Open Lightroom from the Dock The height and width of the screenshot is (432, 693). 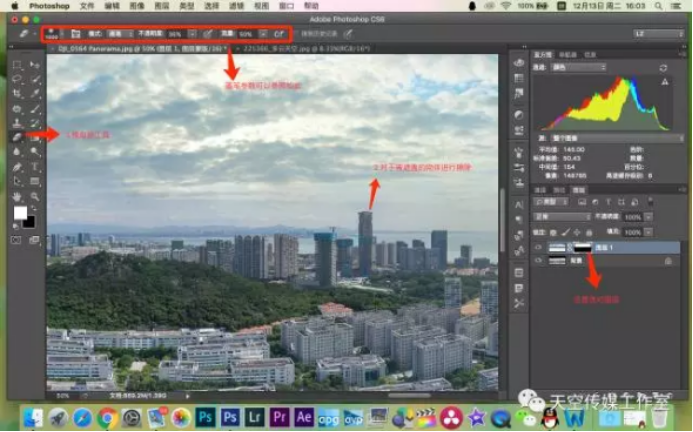click(x=257, y=415)
